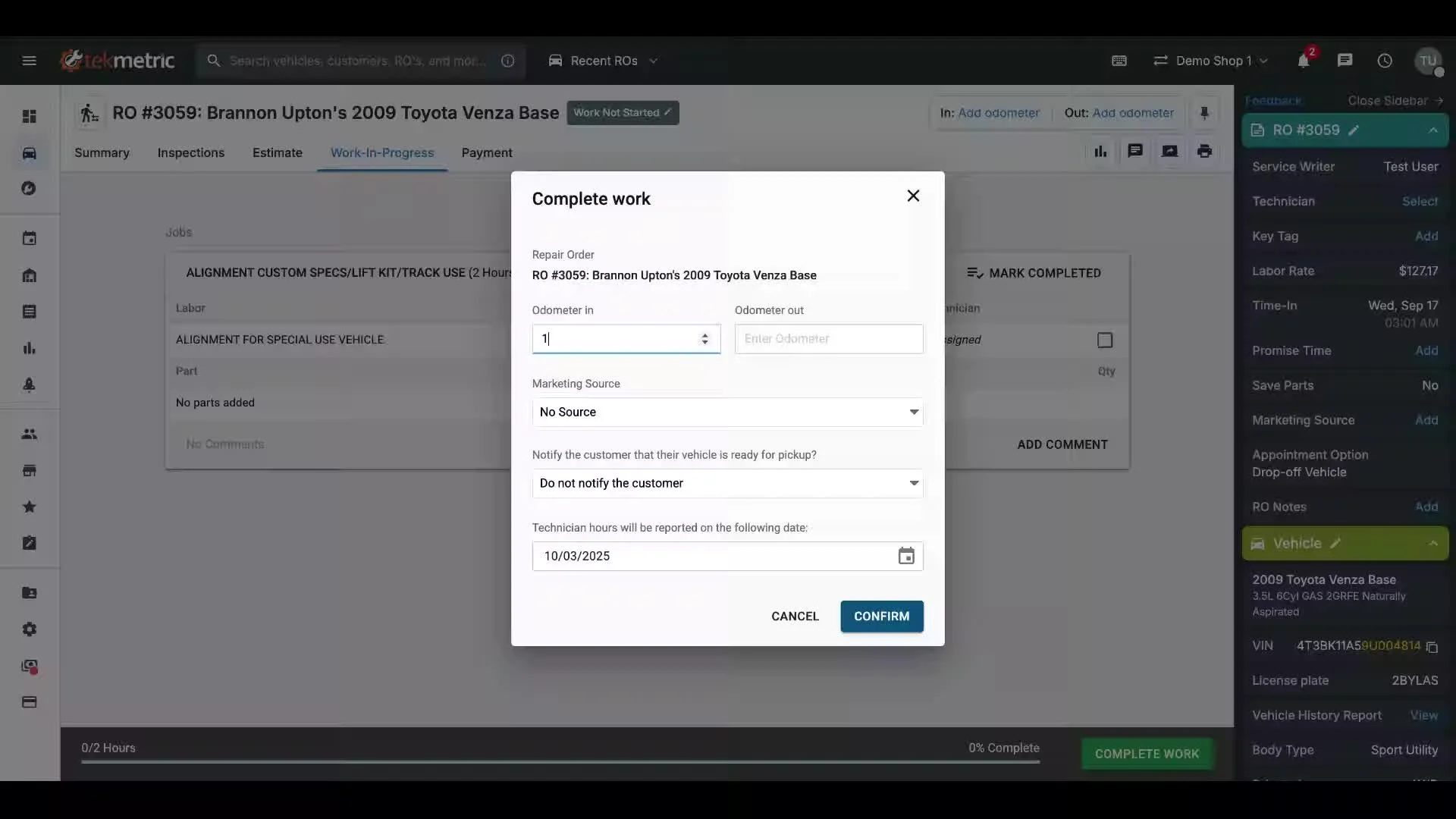Click the time clock icon in the header
Screen dimensions: 1456x819
(x=1385, y=61)
